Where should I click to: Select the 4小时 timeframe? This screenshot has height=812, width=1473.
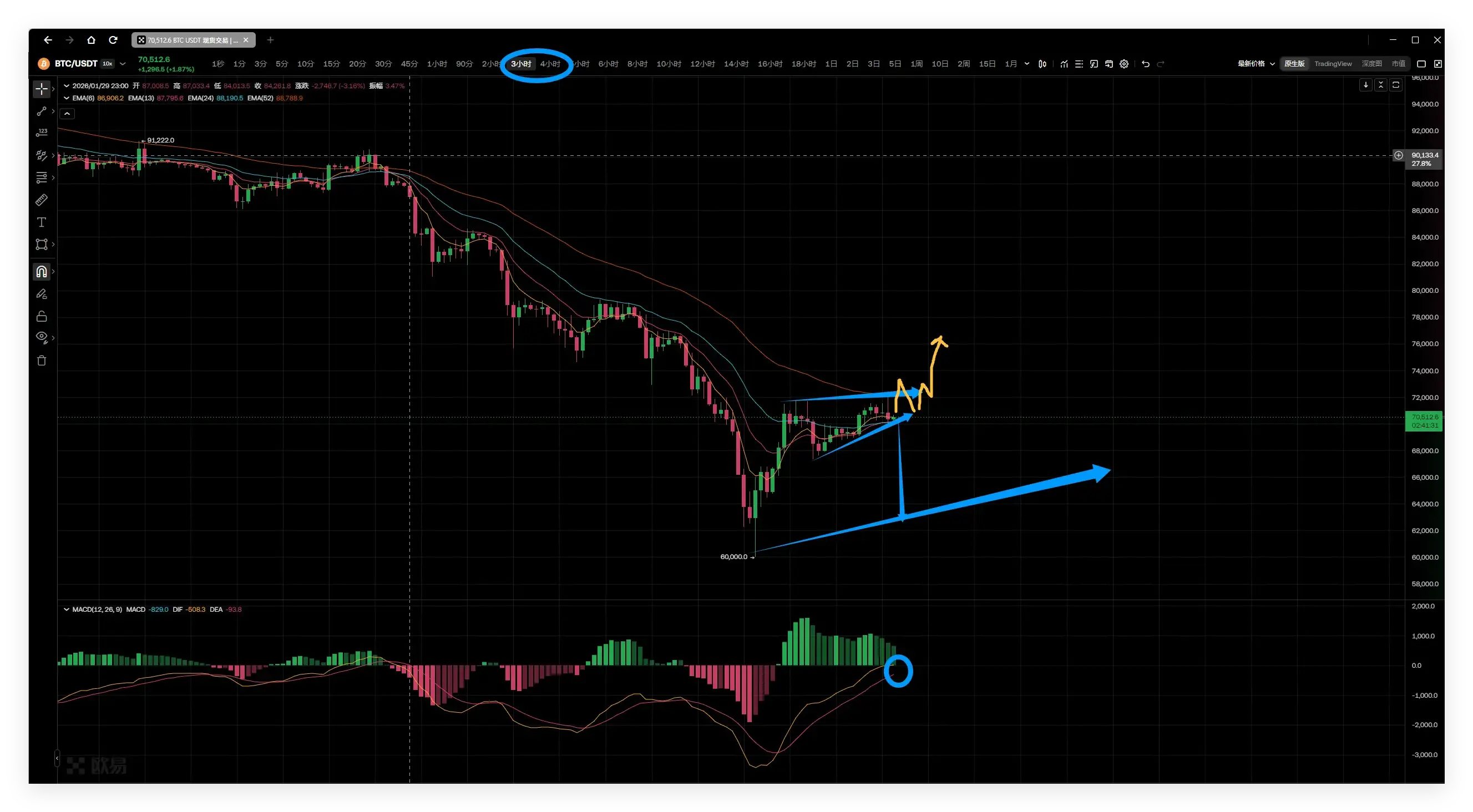point(549,64)
